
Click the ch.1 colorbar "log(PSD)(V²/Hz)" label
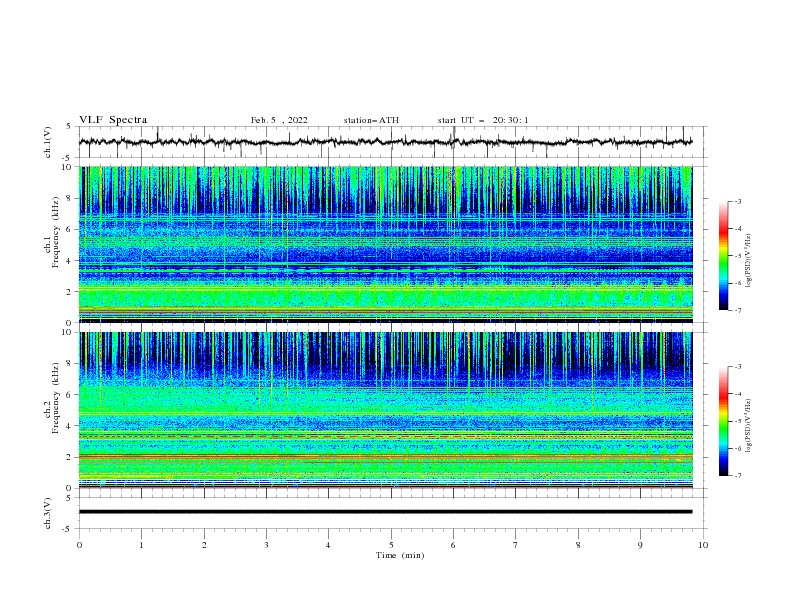(749, 260)
